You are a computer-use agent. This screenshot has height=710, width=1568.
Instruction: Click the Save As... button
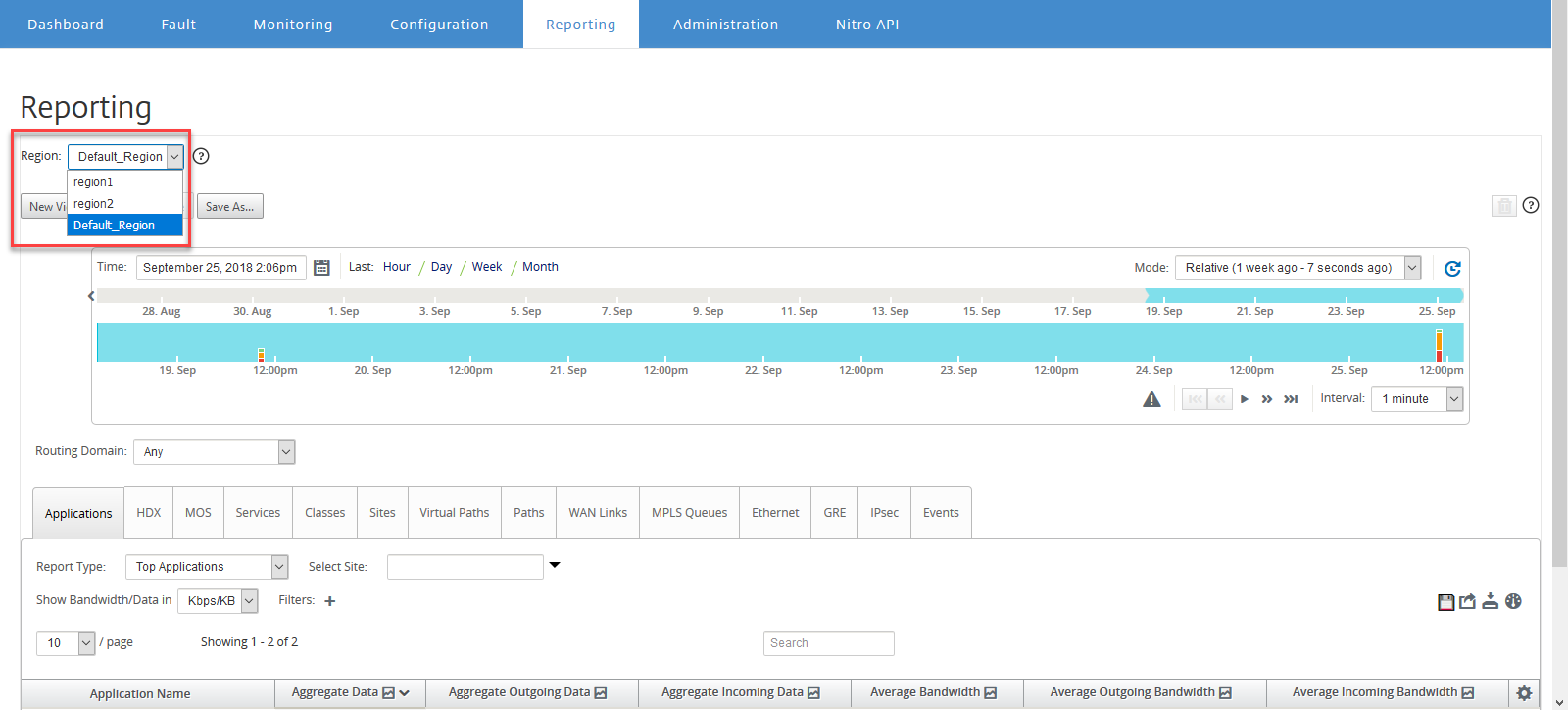(x=230, y=207)
